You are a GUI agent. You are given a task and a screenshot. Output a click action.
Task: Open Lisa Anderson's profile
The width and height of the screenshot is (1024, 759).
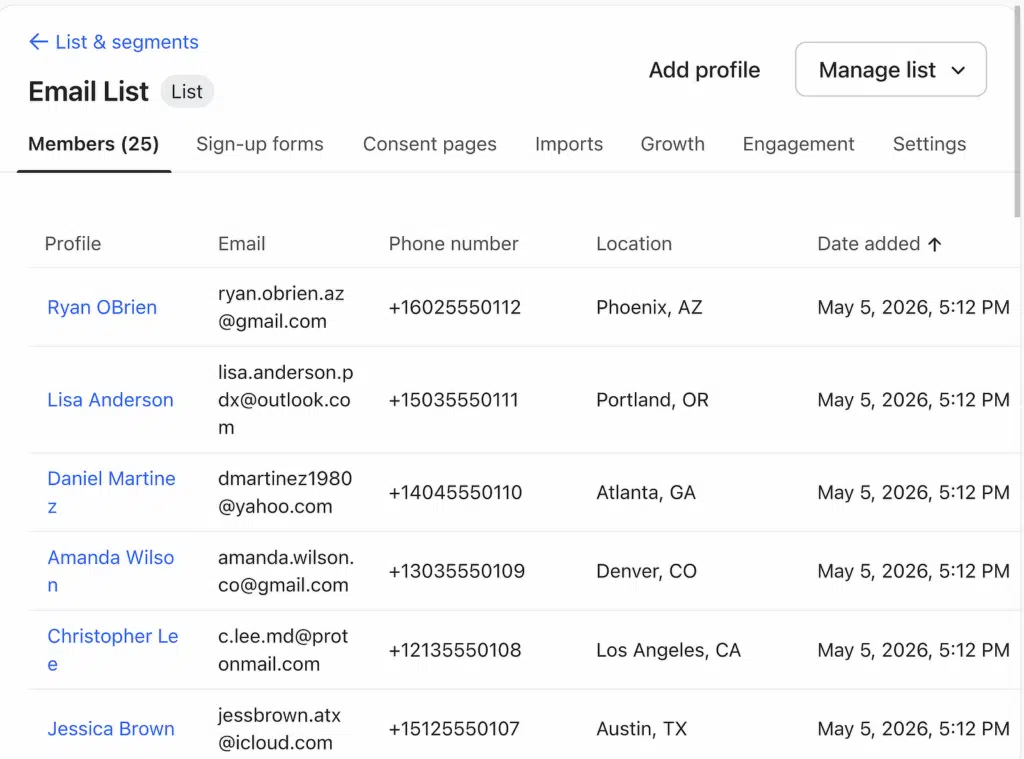point(110,400)
